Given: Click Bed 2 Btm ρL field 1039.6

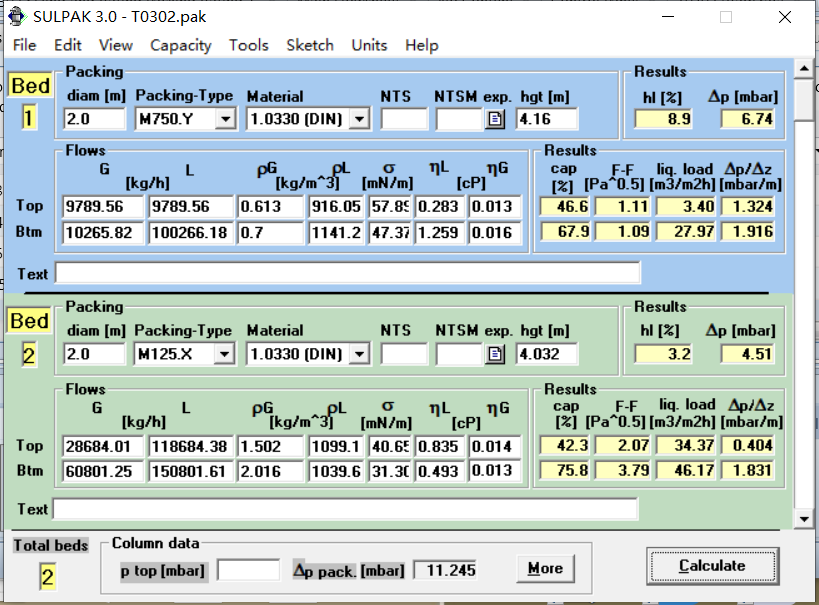Looking at the screenshot, I should click(x=336, y=471).
